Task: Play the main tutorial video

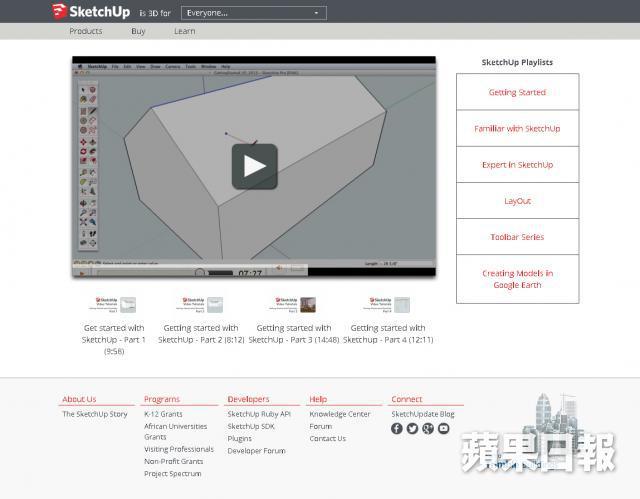Action: 255,166
